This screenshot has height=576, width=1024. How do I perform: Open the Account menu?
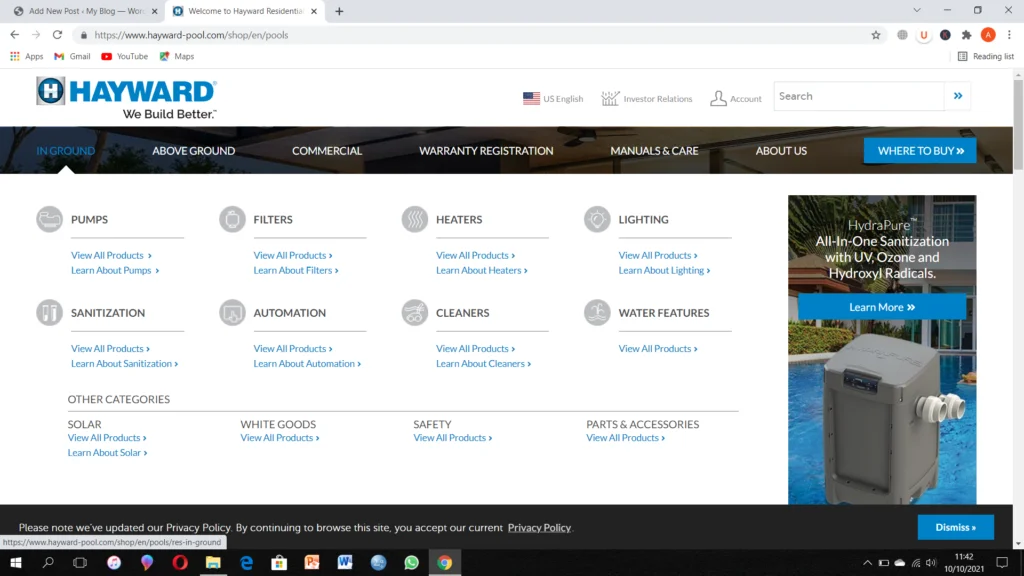(736, 99)
